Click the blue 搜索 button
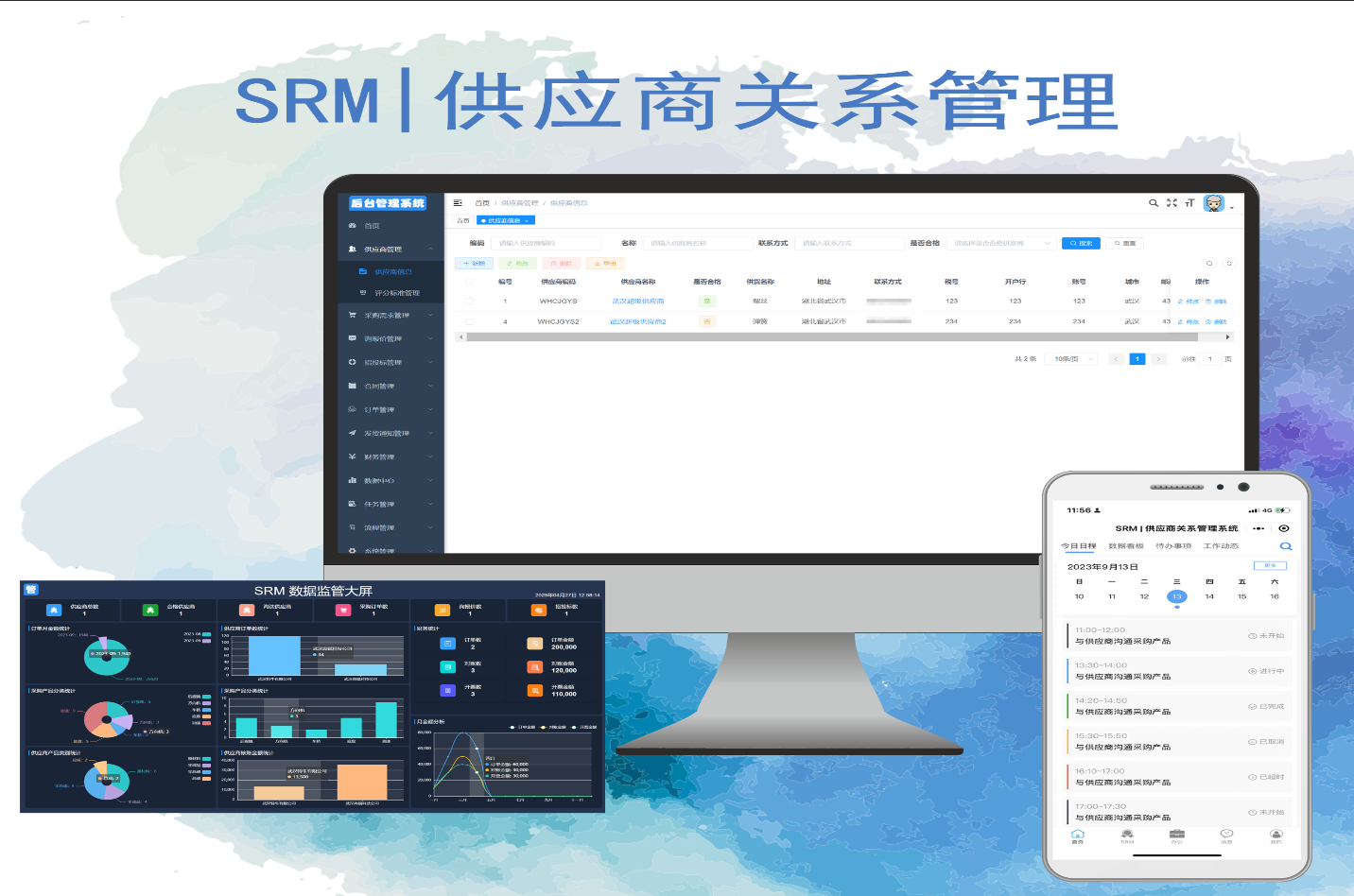1354x896 pixels. (1081, 244)
